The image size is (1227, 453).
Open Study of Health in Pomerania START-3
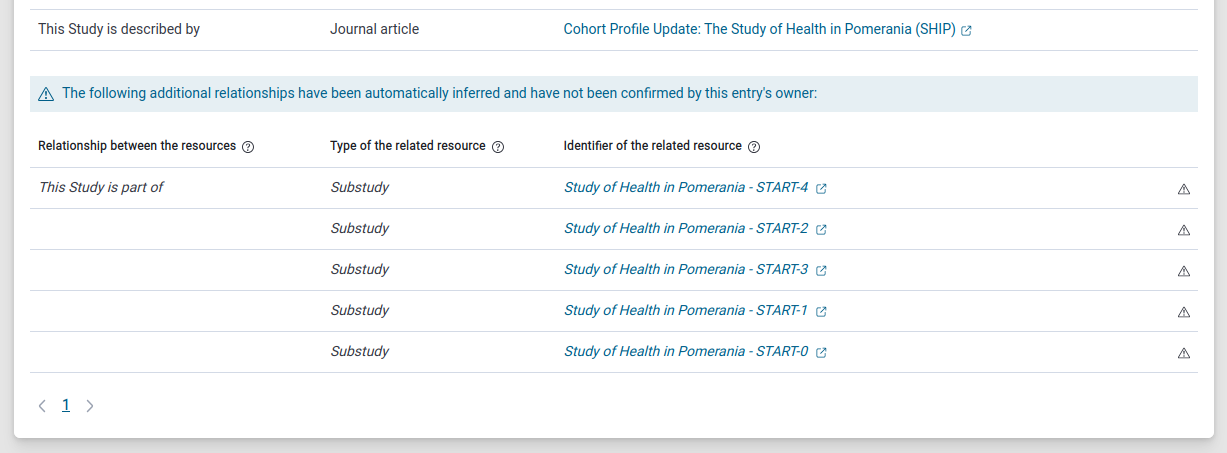click(x=686, y=270)
